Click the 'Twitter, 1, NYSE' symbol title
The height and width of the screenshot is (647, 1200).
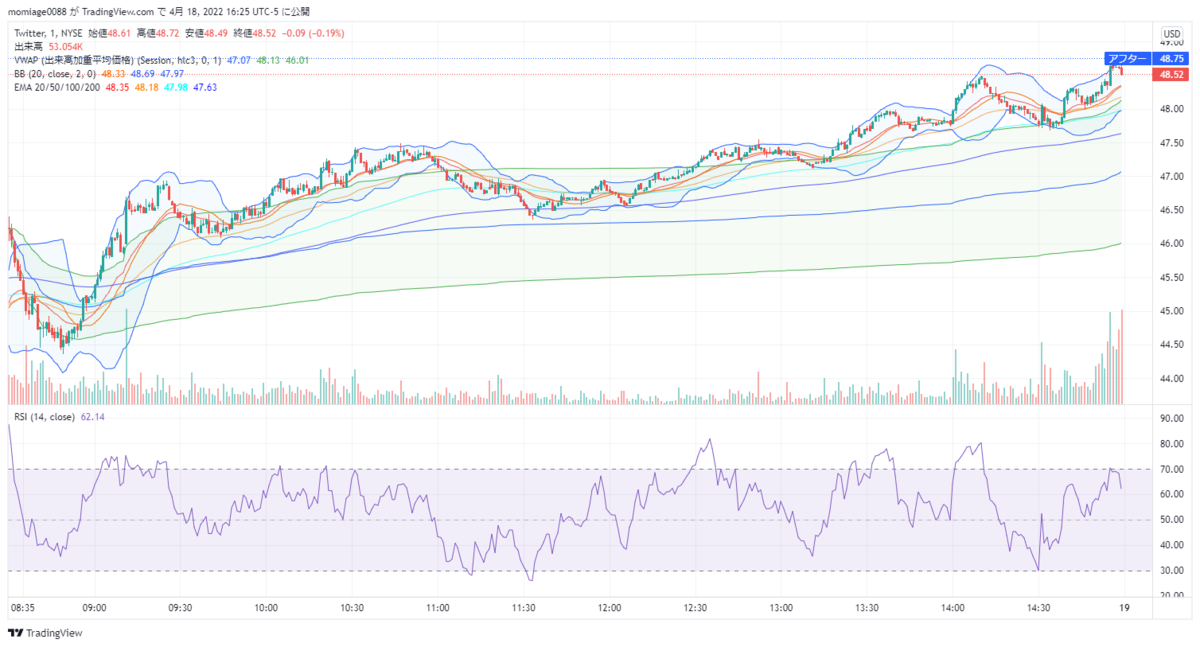48,34
